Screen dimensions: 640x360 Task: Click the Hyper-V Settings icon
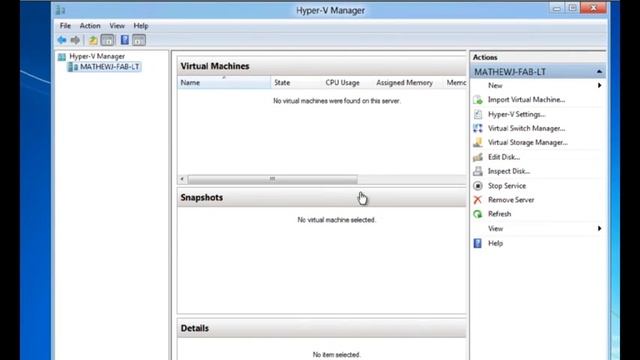point(478,114)
